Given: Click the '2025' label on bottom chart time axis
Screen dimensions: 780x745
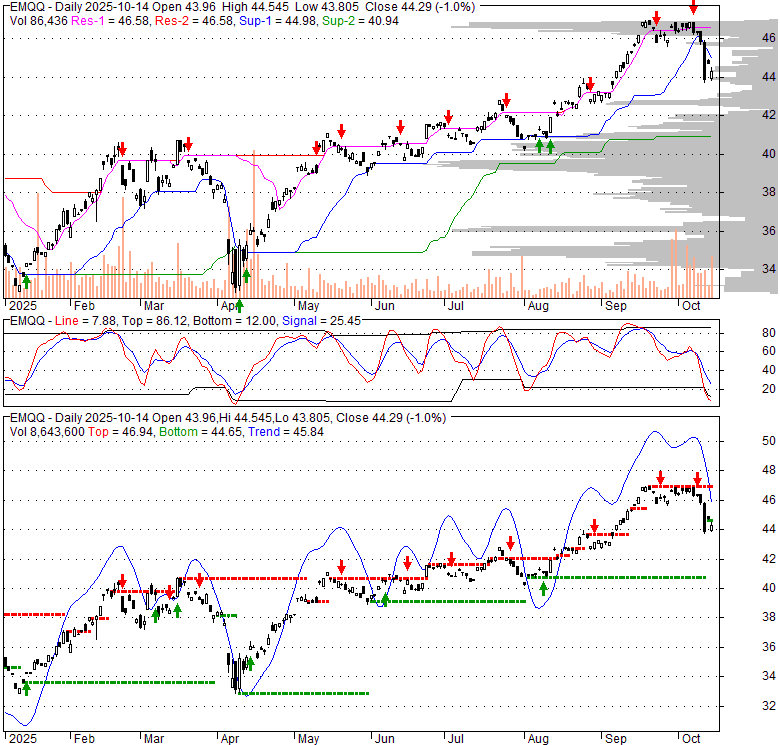Looking at the screenshot, I should pyautogui.click(x=23, y=739).
